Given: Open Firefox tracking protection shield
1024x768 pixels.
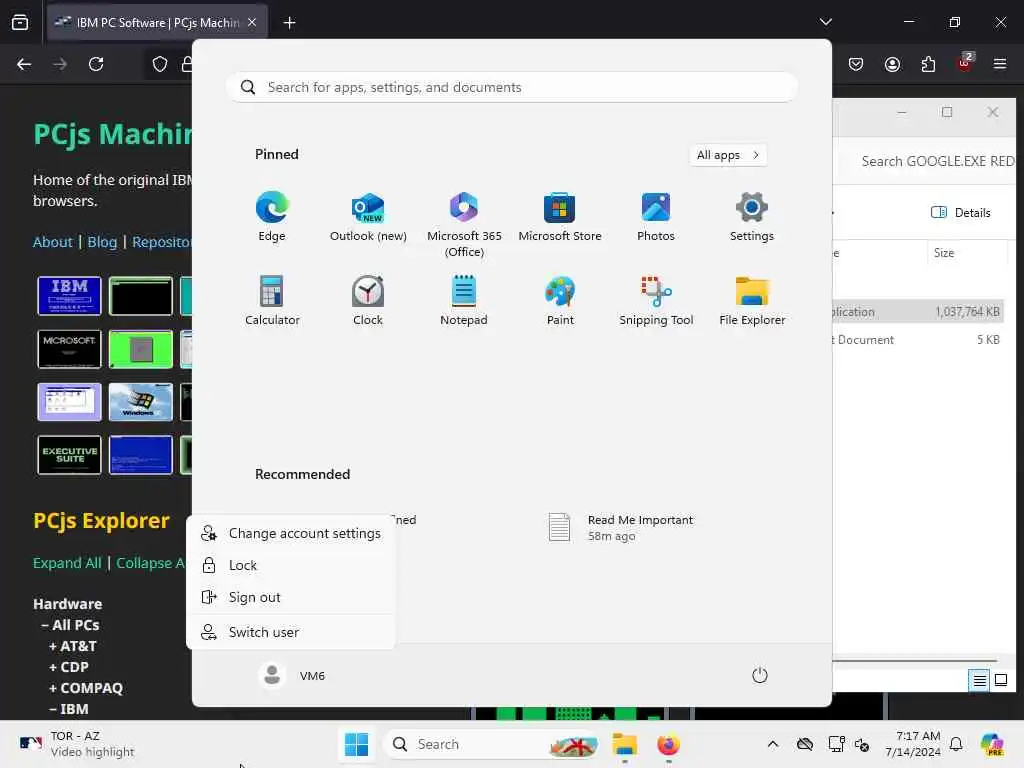Looking at the screenshot, I should click(x=160, y=64).
